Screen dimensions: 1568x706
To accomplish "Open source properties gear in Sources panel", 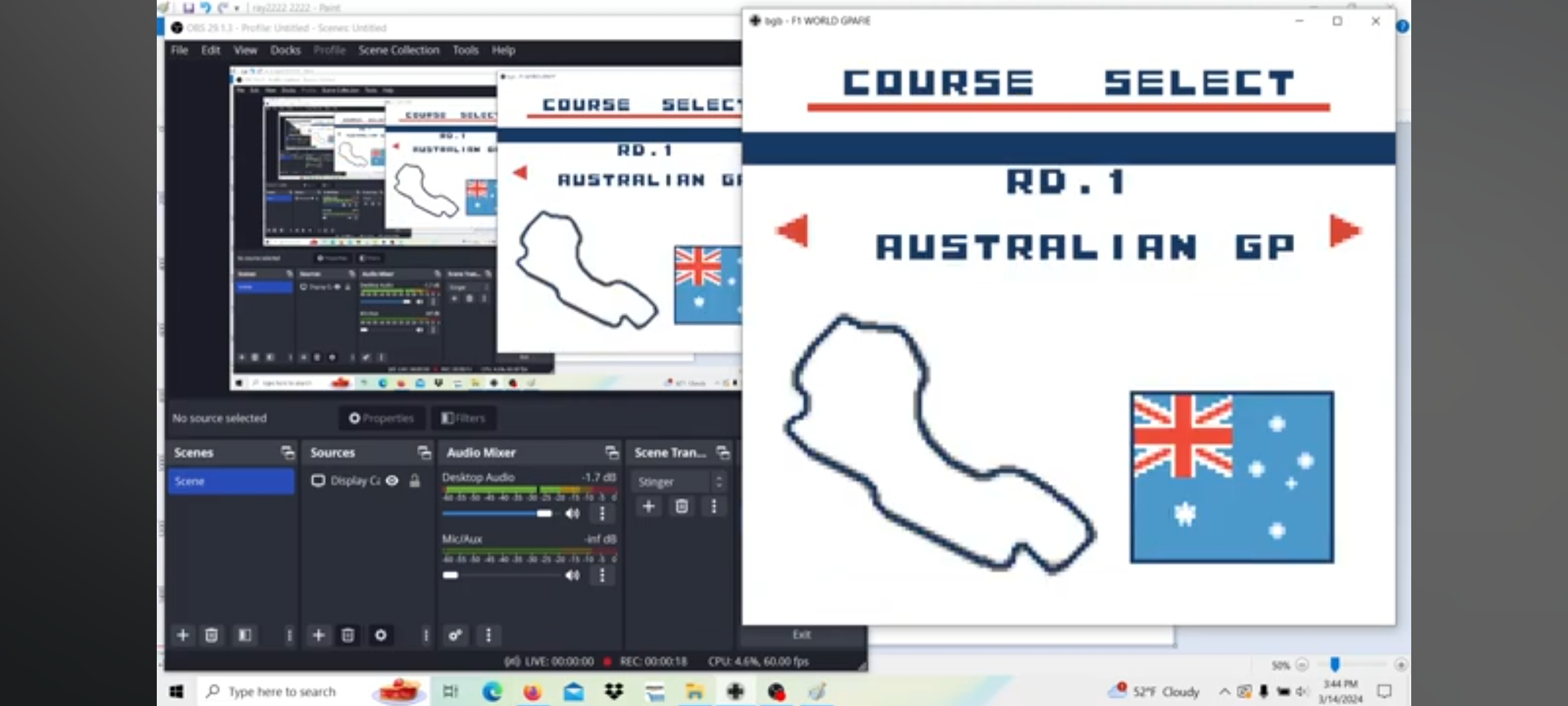I will pyautogui.click(x=380, y=635).
